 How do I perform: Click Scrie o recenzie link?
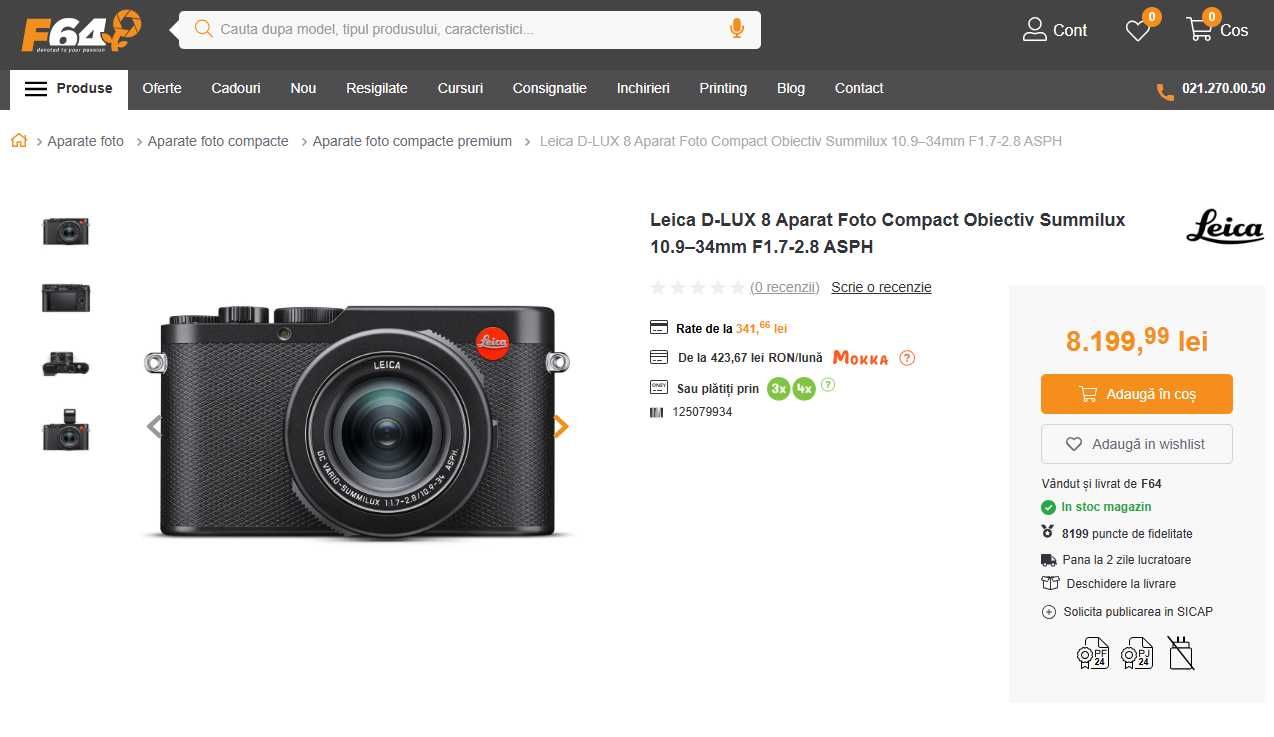point(881,287)
